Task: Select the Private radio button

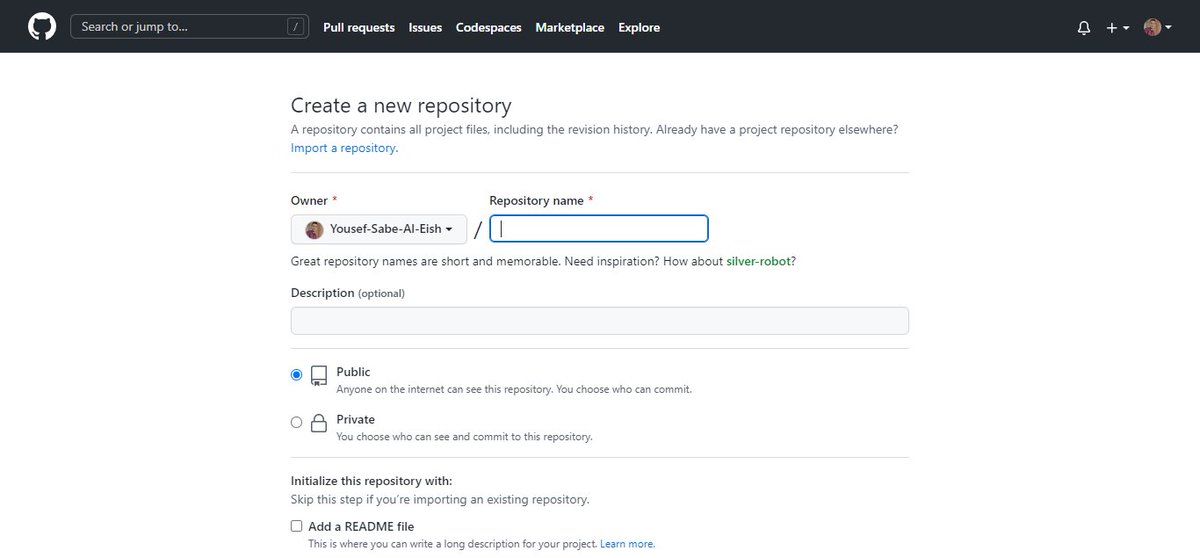Action: (x=296, y=422)
